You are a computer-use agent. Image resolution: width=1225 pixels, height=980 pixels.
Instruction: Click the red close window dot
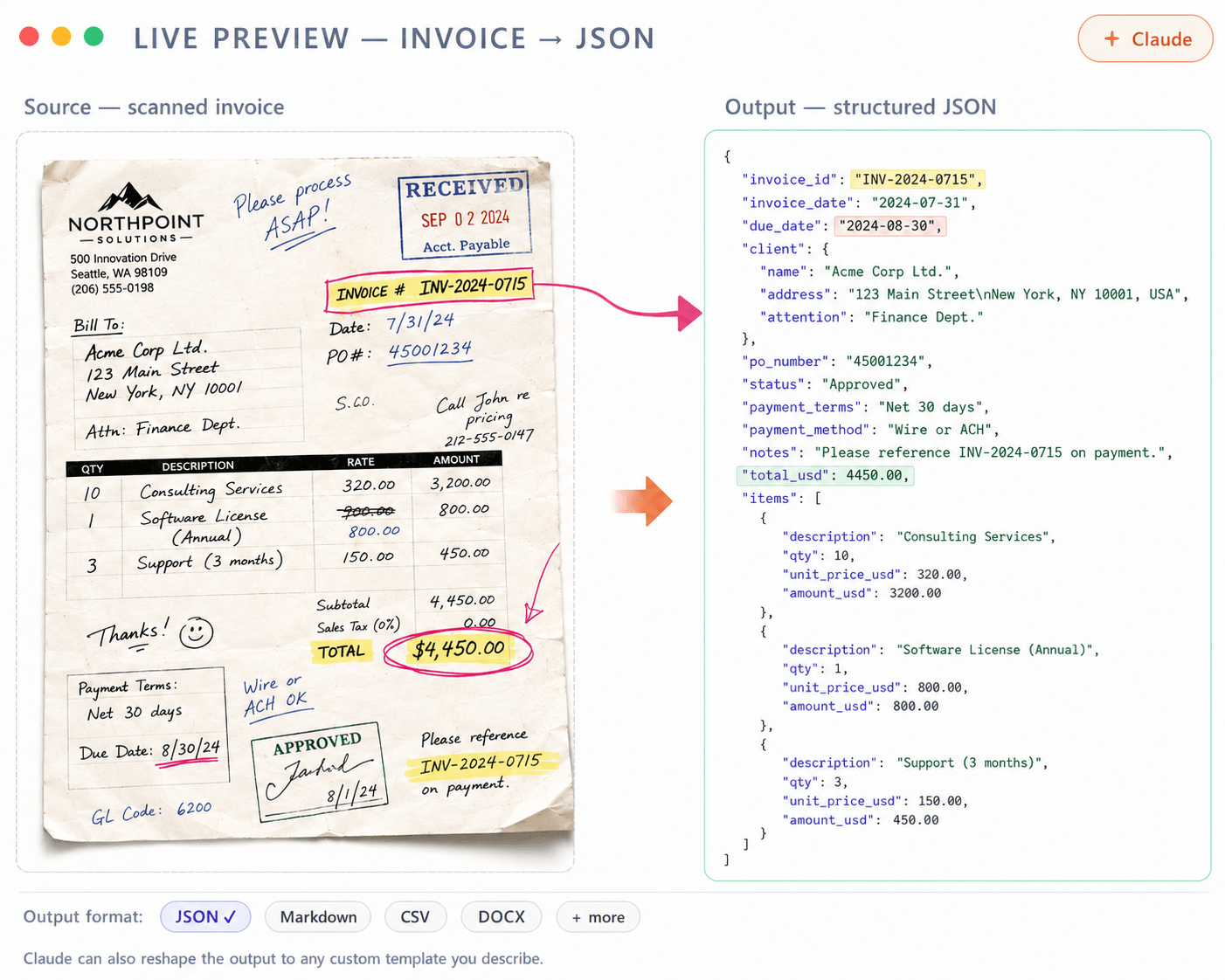click(29, 37)
